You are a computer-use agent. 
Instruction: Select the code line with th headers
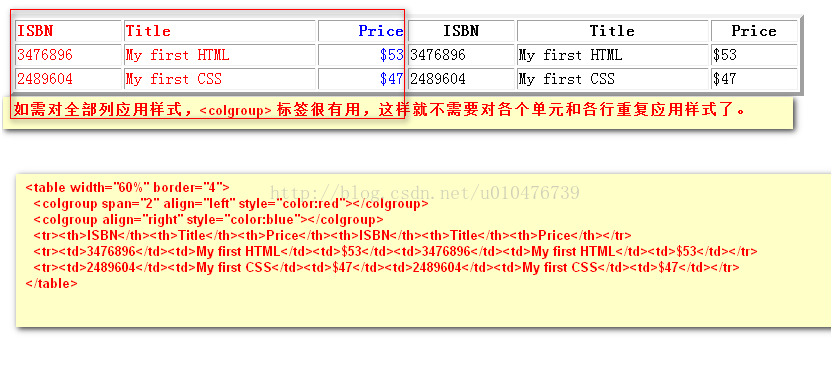tap(332, 235)
